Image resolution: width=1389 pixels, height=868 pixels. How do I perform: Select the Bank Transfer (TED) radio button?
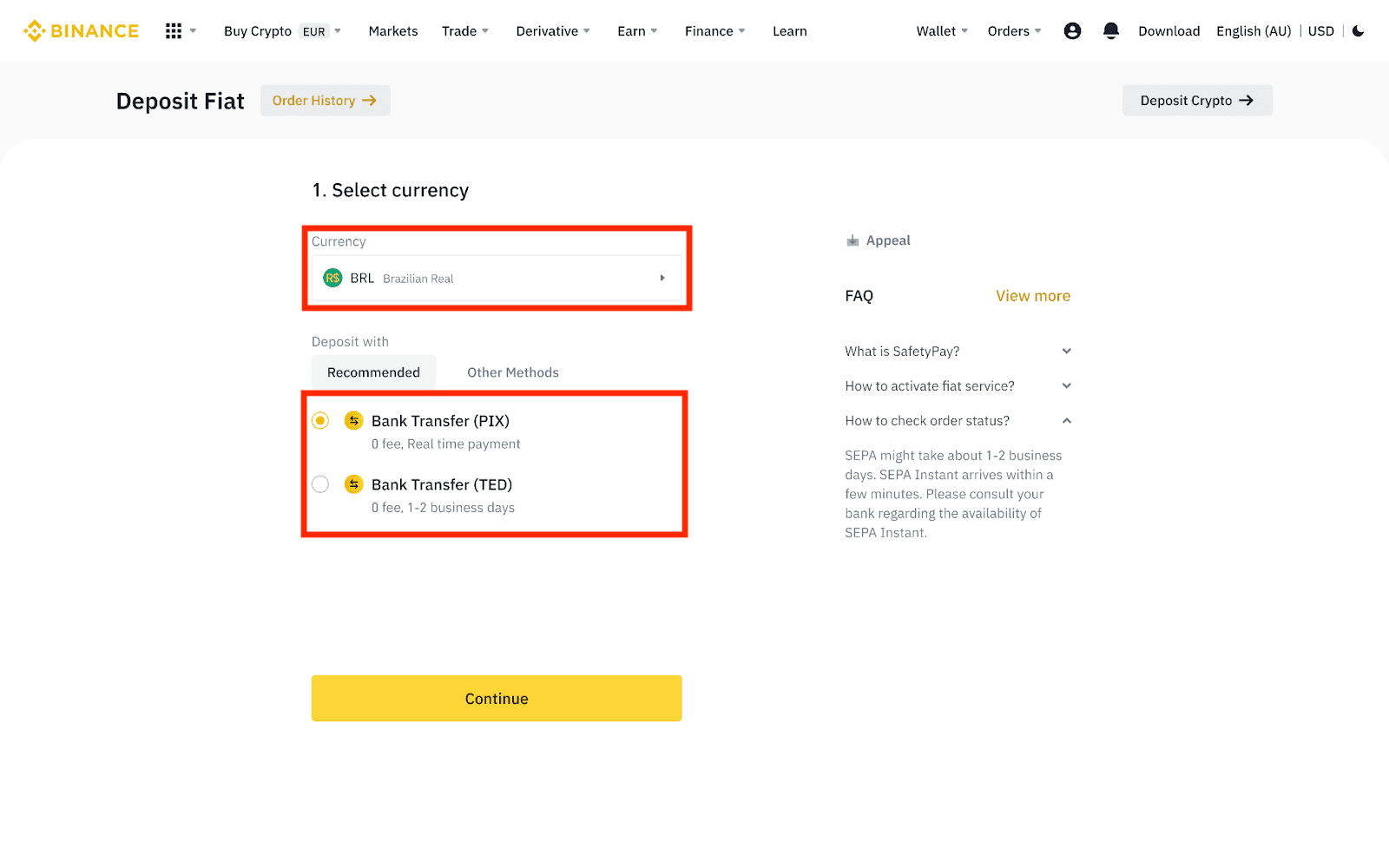coord(320,484)
